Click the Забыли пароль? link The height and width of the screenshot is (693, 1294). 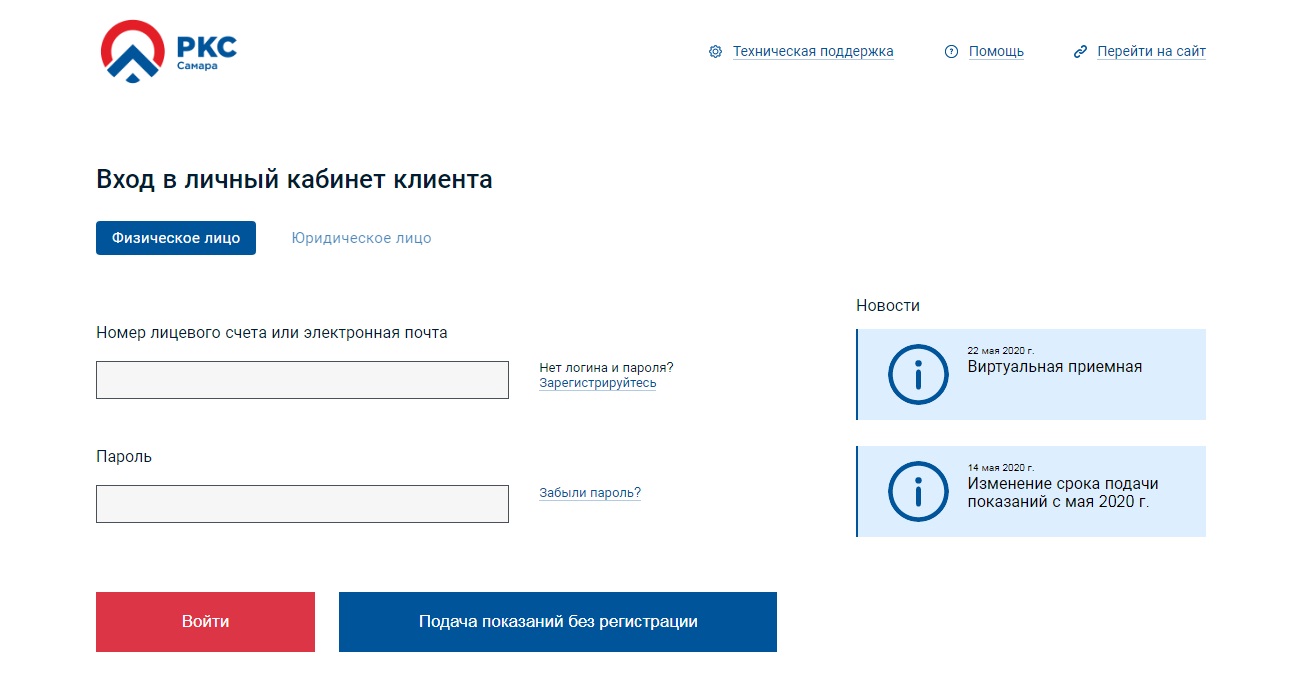pyautogui.click(x=590, y=493)
